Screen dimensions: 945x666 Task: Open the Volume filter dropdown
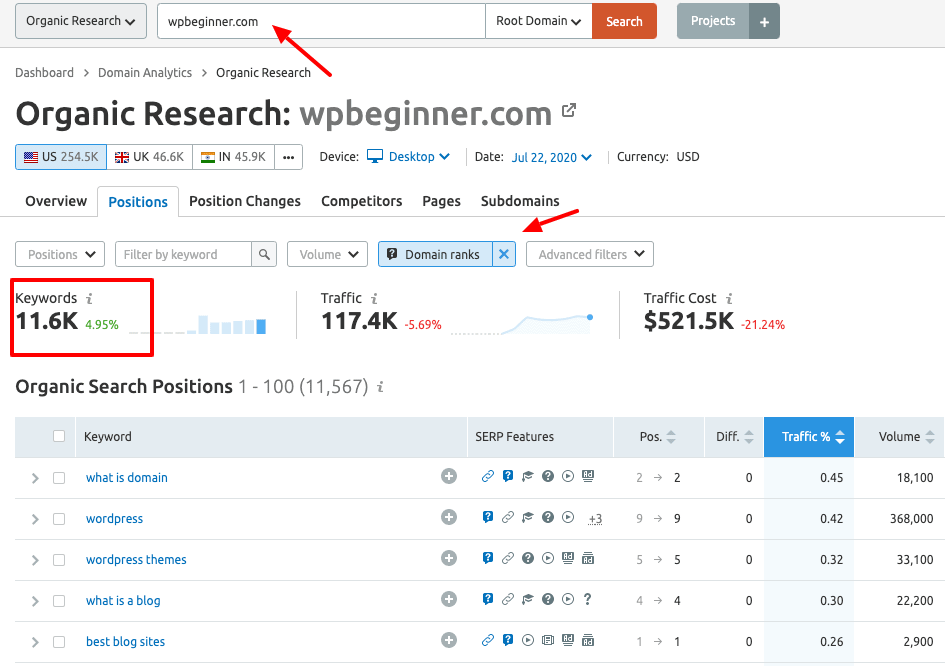(x=327, y=254)
